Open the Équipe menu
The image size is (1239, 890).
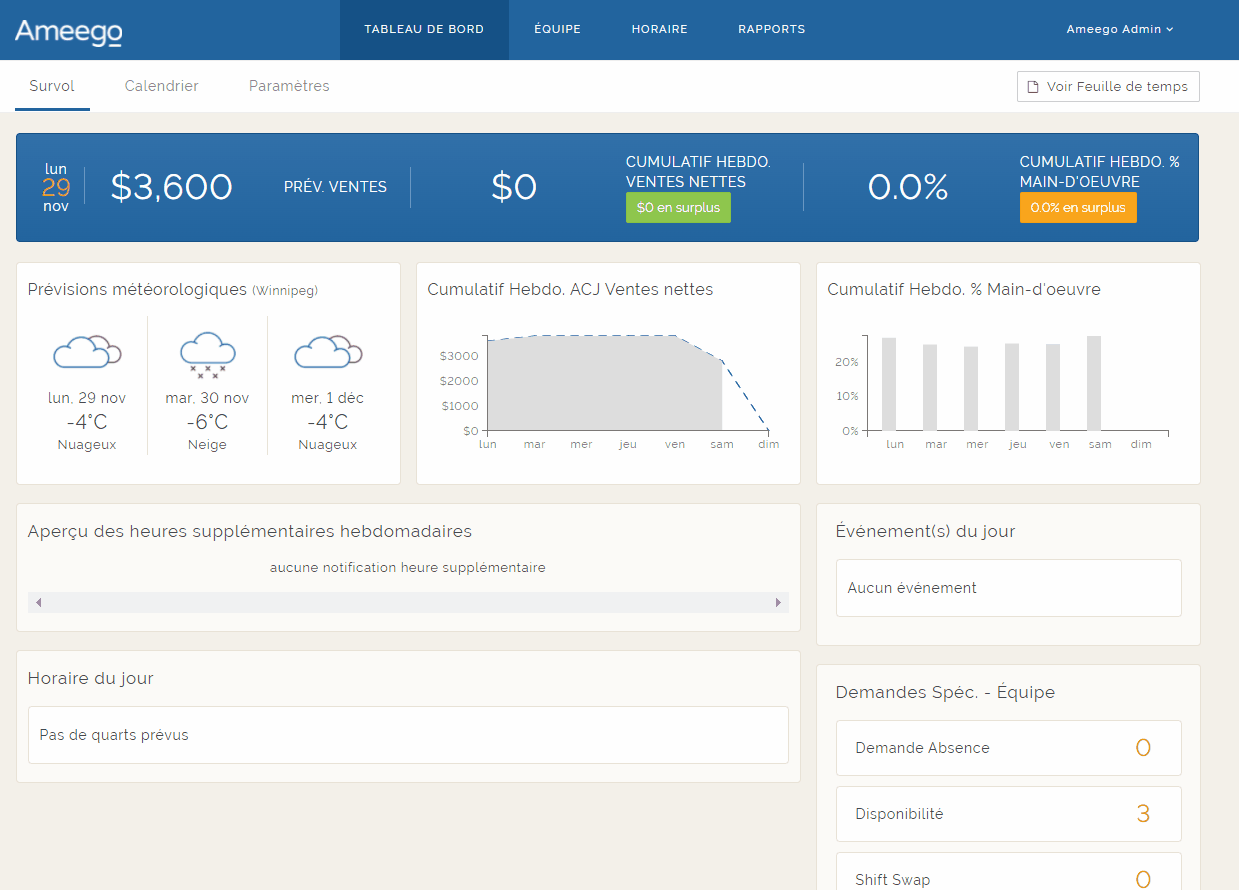557,29
